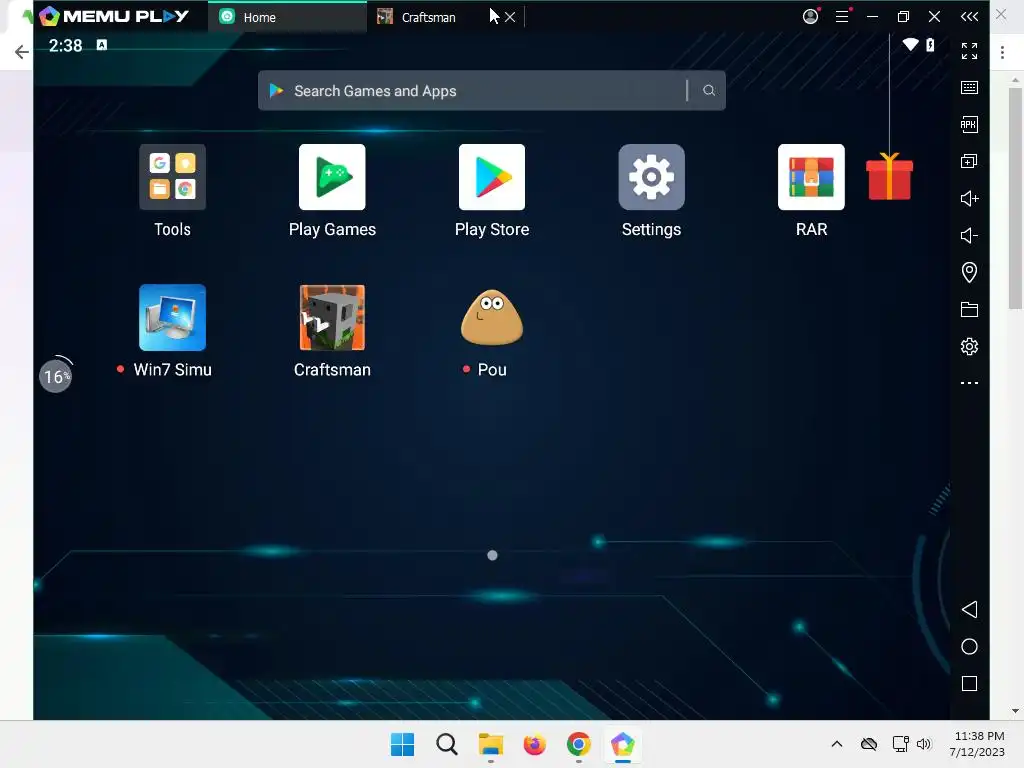Click the cloud sync tray icon
The image size is (1024, 768).
point(869,744)
